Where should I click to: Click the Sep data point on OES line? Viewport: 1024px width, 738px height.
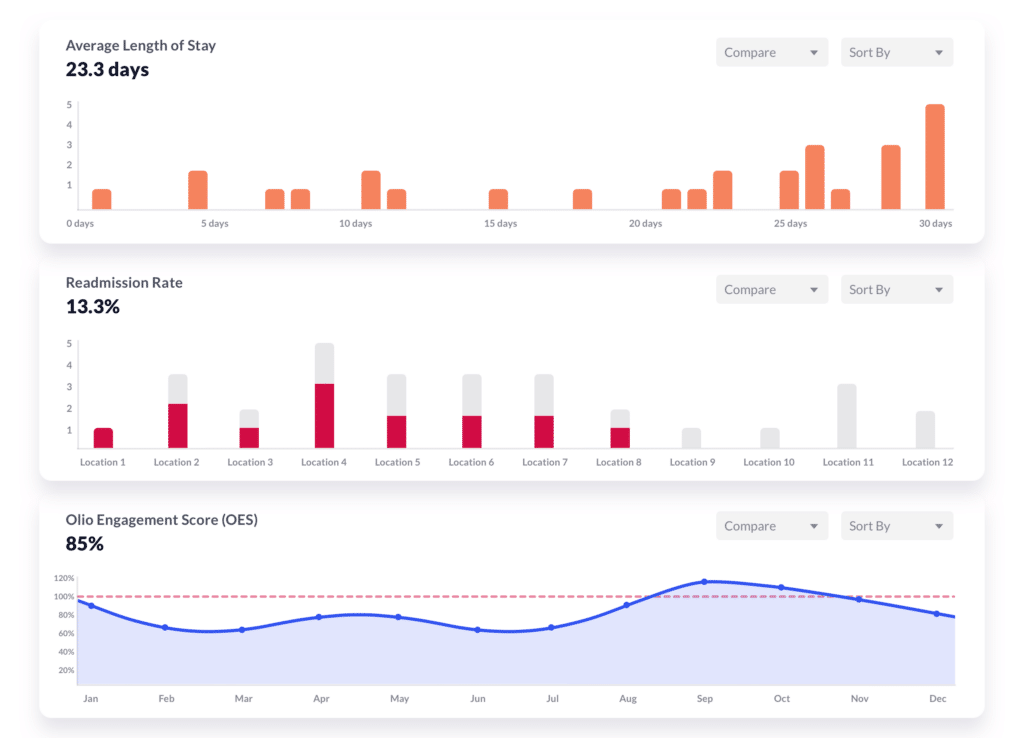(704, 581)
